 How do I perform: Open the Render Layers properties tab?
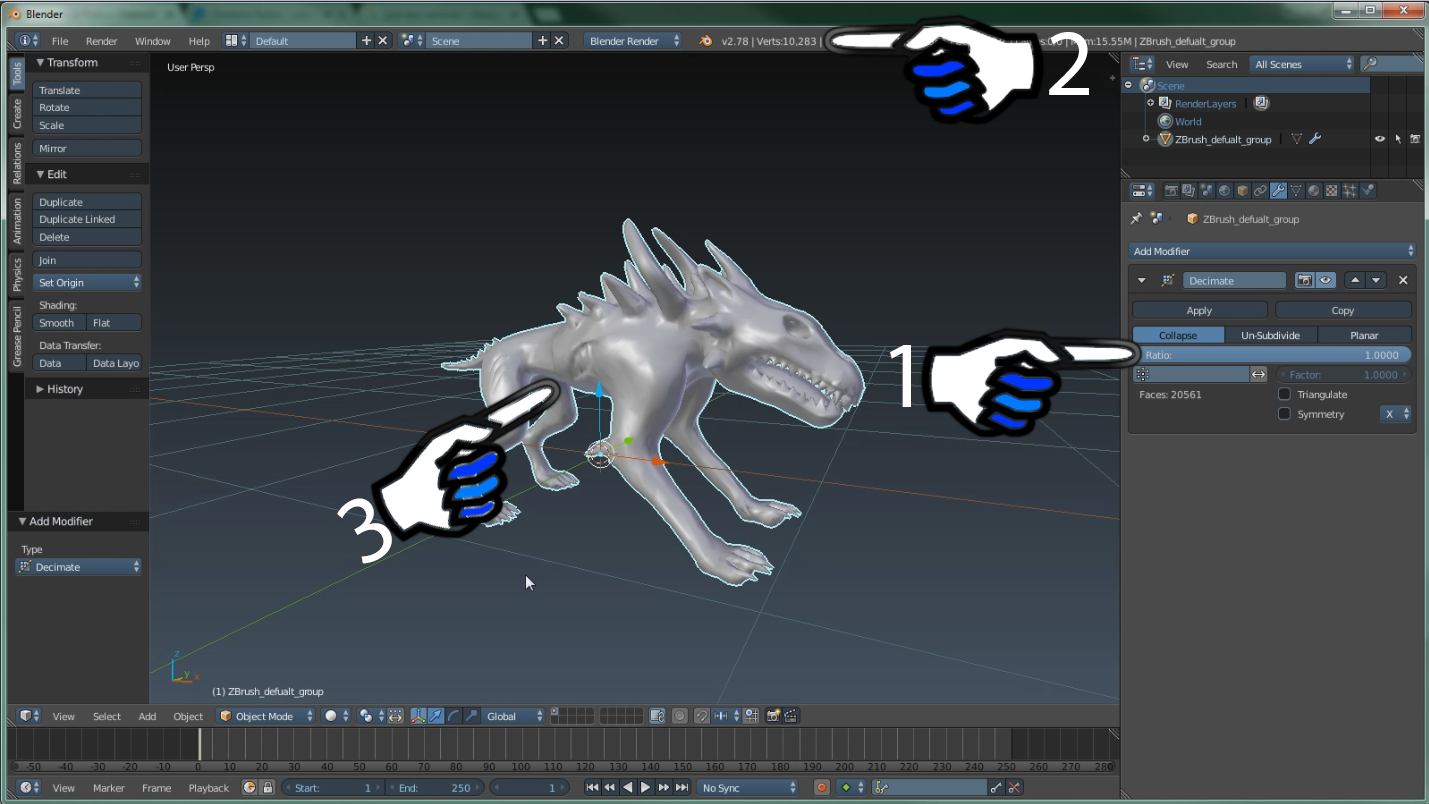pos(1188,190)
